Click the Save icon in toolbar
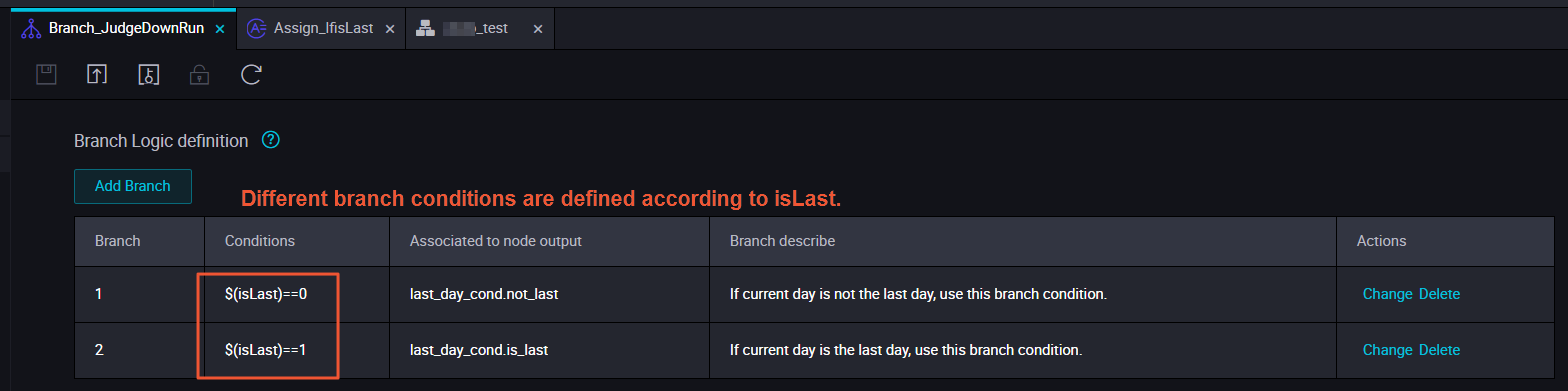This screenshot has height=391, width=1568. 46,74
